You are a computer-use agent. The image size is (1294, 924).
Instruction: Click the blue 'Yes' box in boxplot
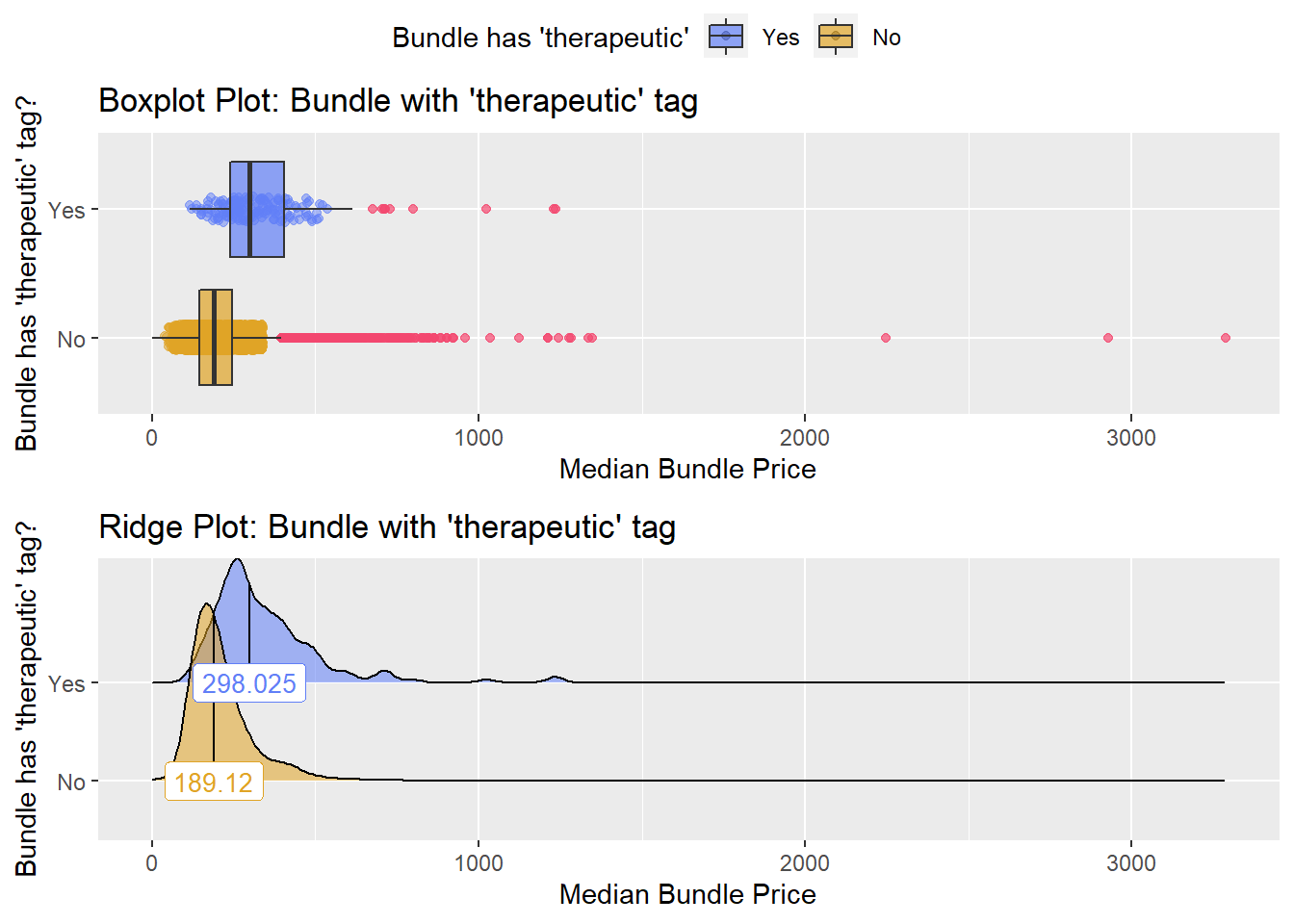[x=257, y=209]
